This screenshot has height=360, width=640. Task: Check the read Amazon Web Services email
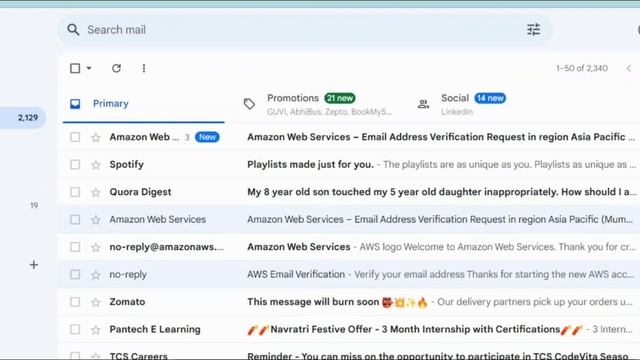[75, 220]
